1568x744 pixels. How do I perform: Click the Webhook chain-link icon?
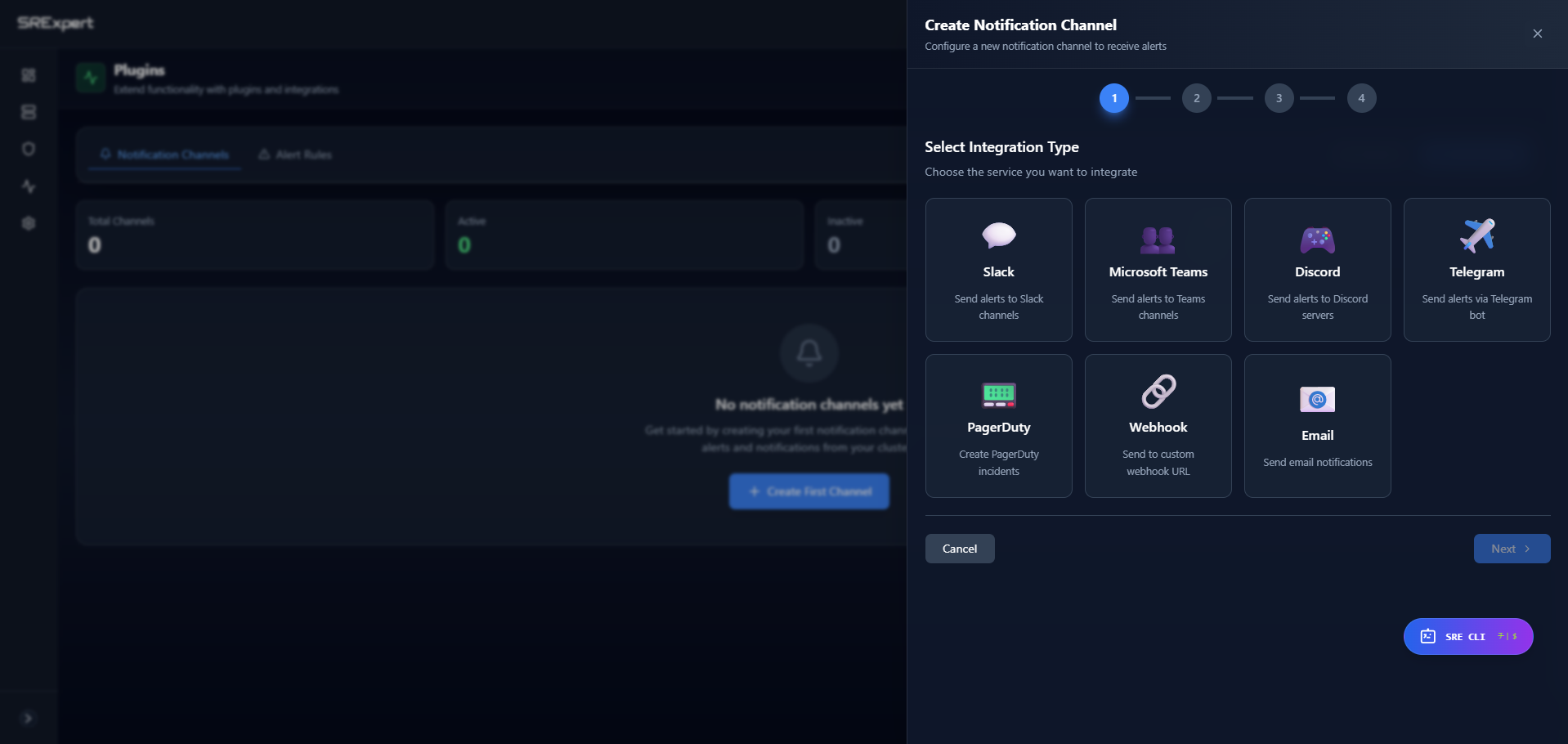click(1158, 392)
